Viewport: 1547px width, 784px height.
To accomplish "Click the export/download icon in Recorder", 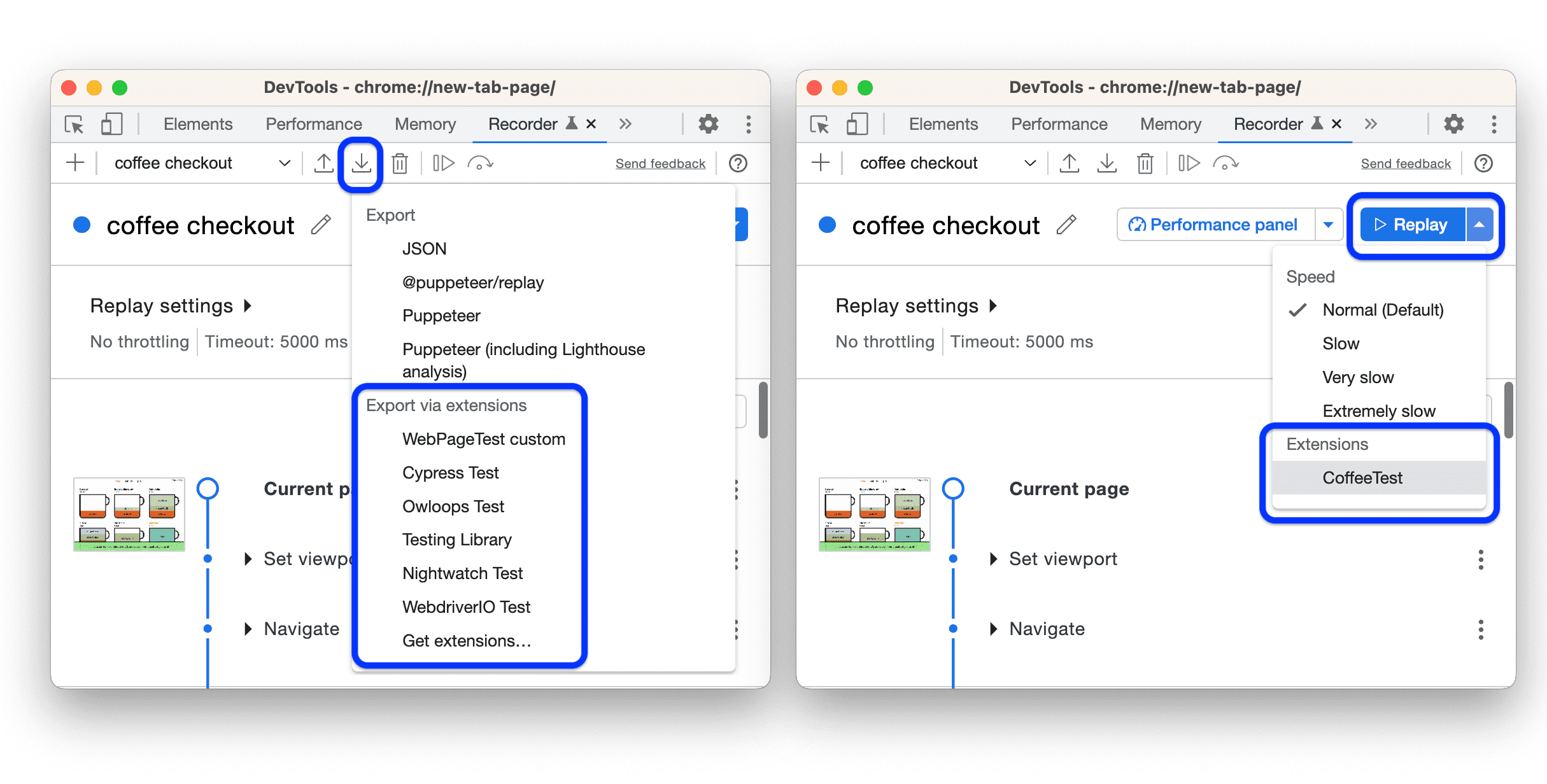I will 362,163.
